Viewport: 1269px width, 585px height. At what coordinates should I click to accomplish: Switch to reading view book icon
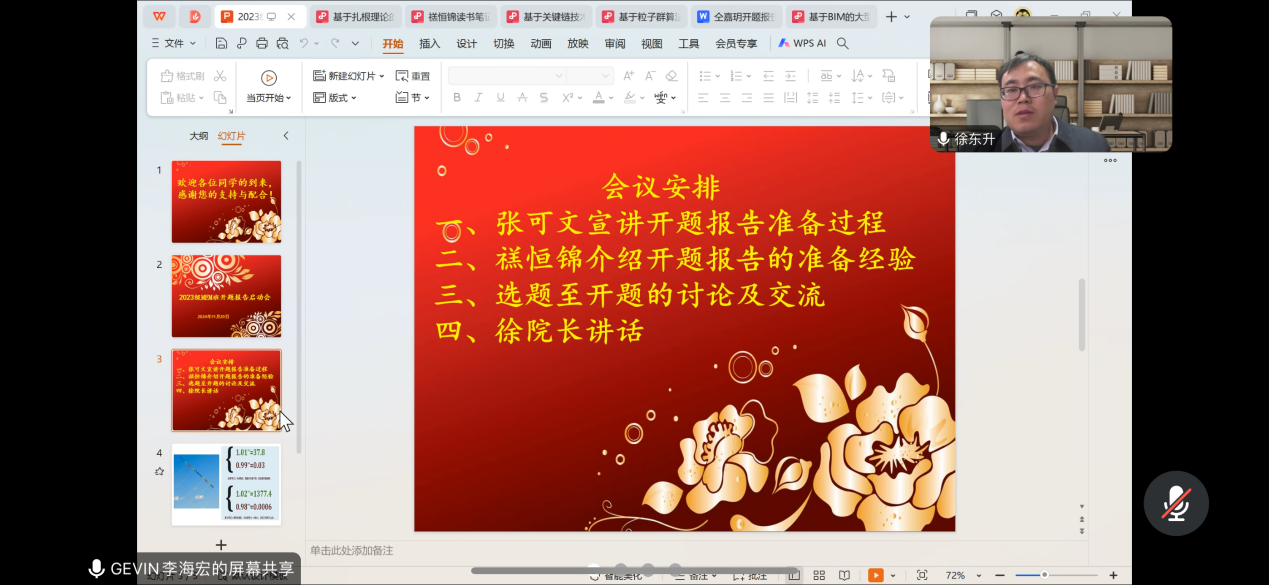(845, 575)
